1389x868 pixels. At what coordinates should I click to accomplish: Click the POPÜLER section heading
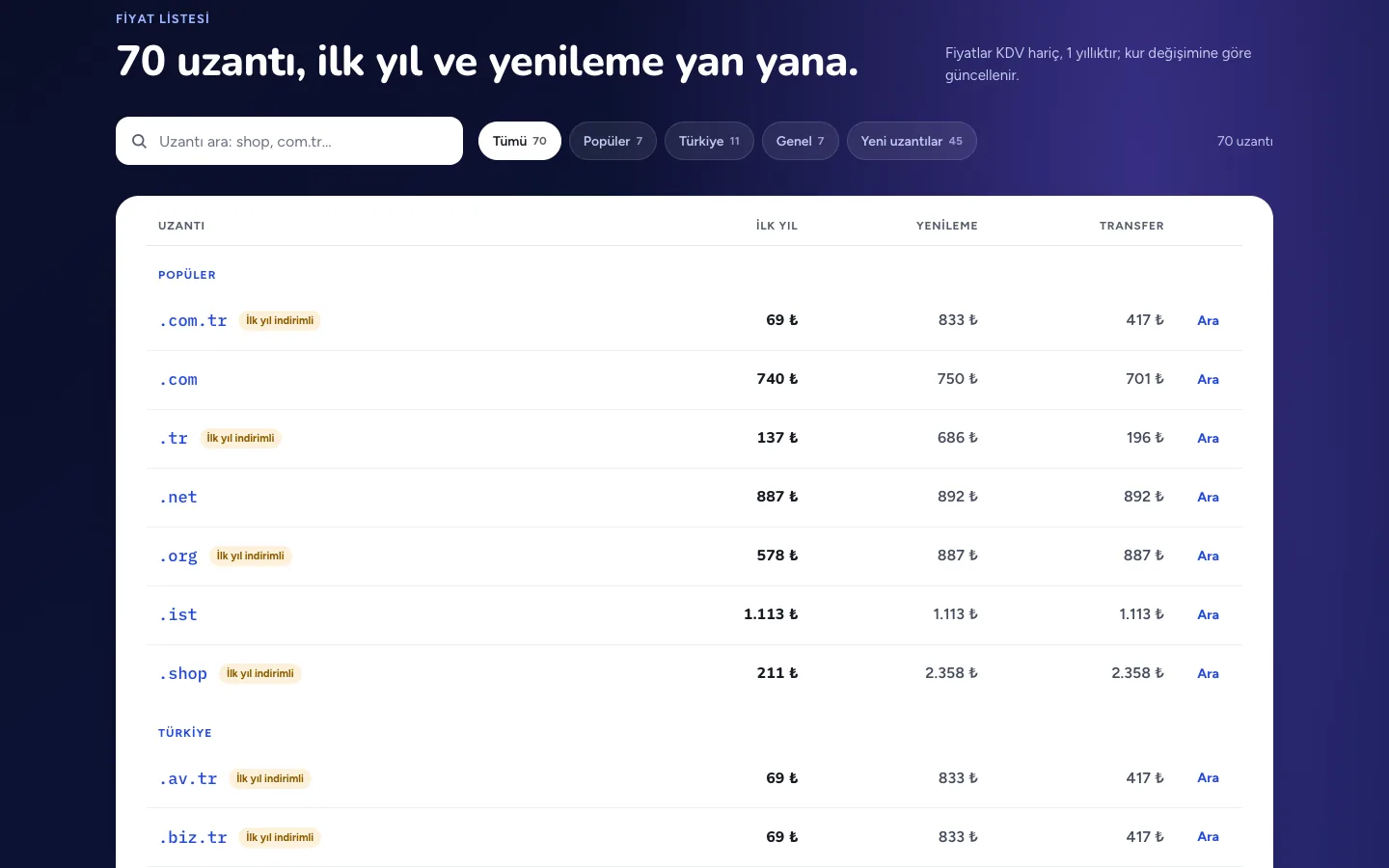pos(187,275)
